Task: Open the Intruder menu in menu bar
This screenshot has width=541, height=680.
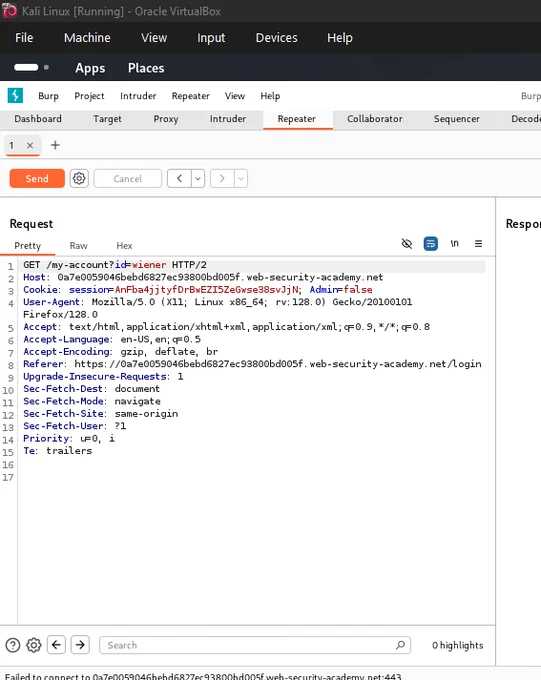Action: [x=138, y=96]
